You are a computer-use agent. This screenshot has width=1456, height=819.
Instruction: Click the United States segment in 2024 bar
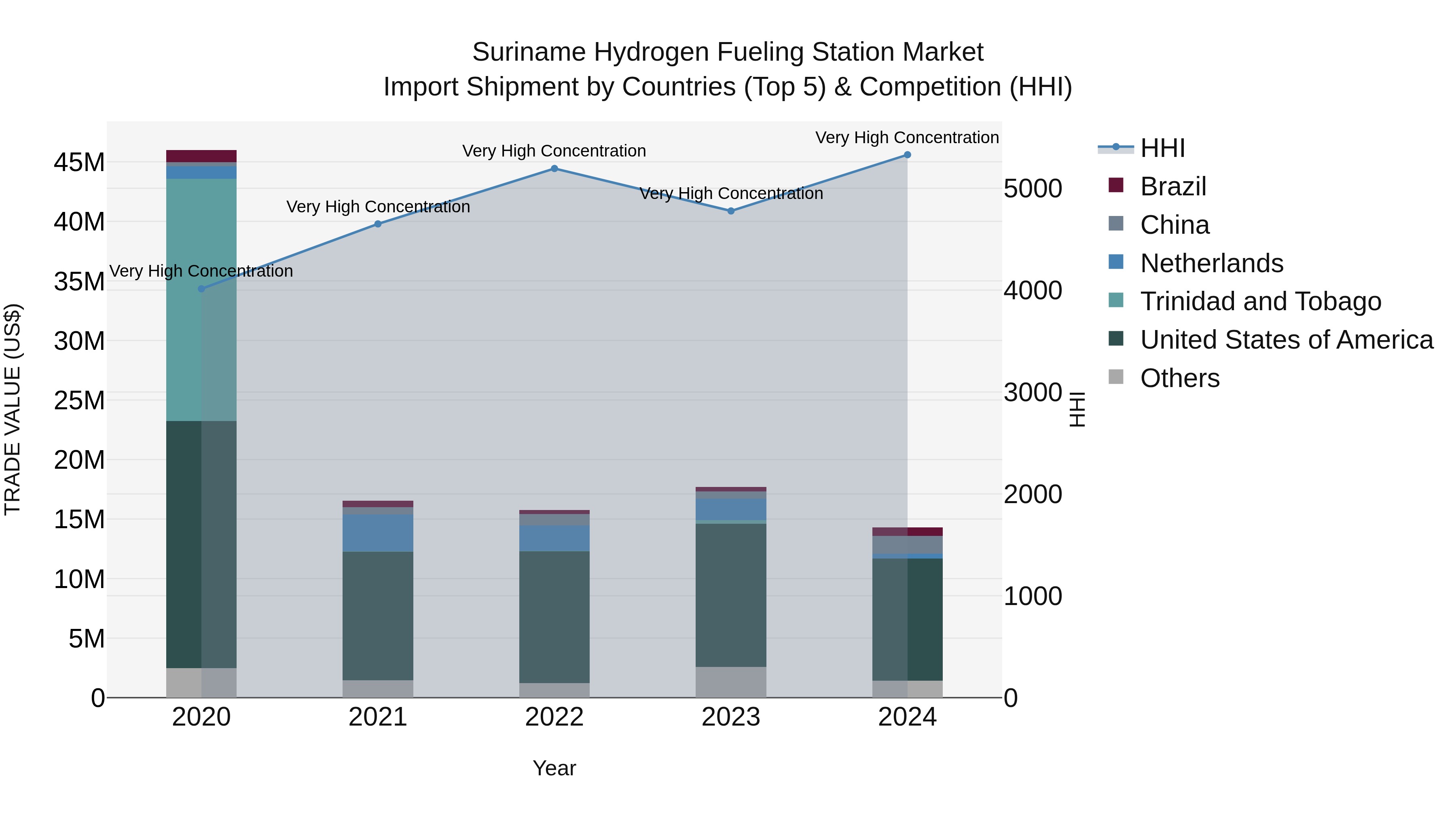coord(907,620)
